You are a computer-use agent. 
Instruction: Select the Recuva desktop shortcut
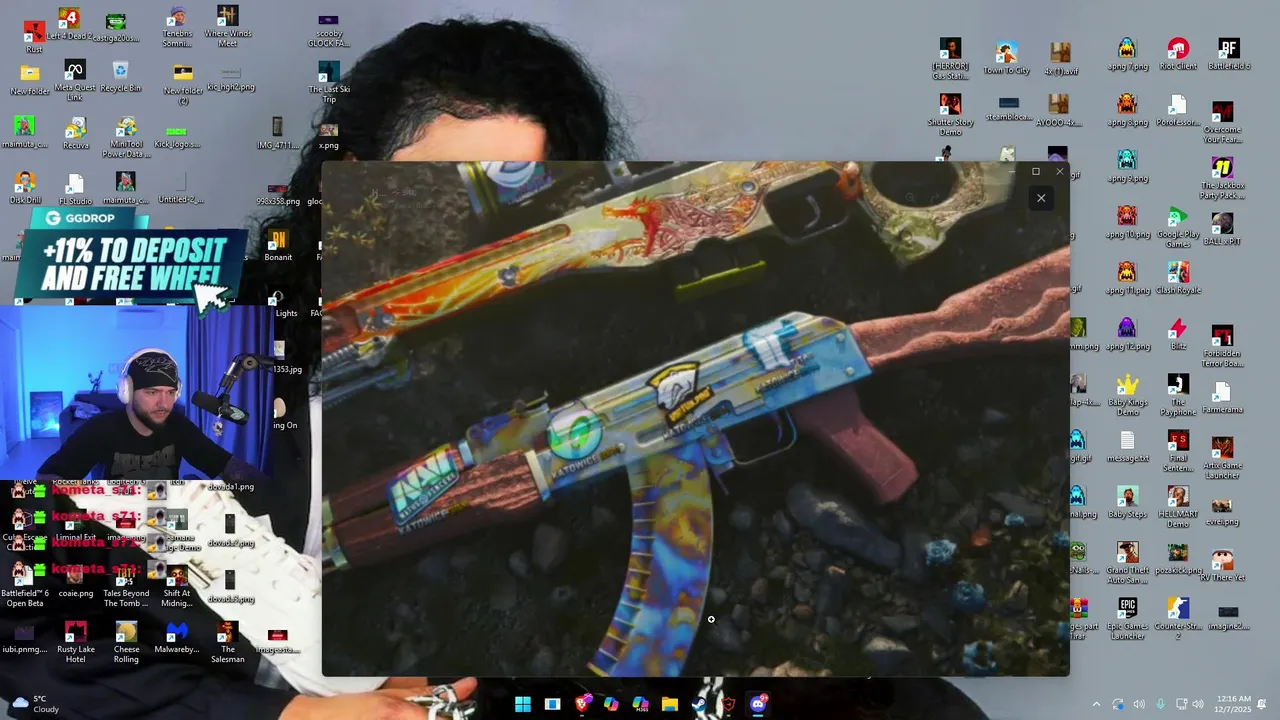coord(75,134)
